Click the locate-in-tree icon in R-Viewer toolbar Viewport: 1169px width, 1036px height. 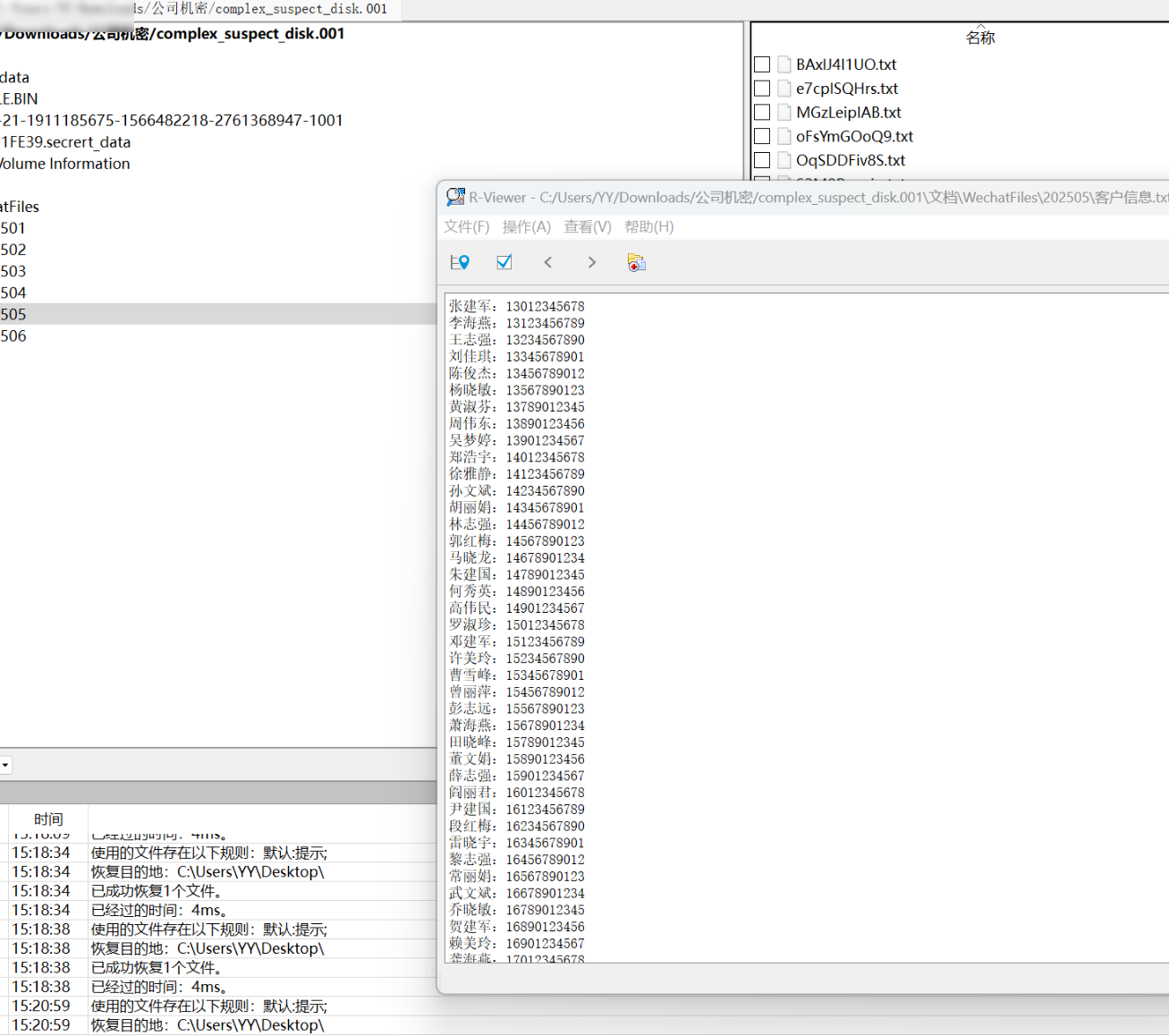(460, 262)
